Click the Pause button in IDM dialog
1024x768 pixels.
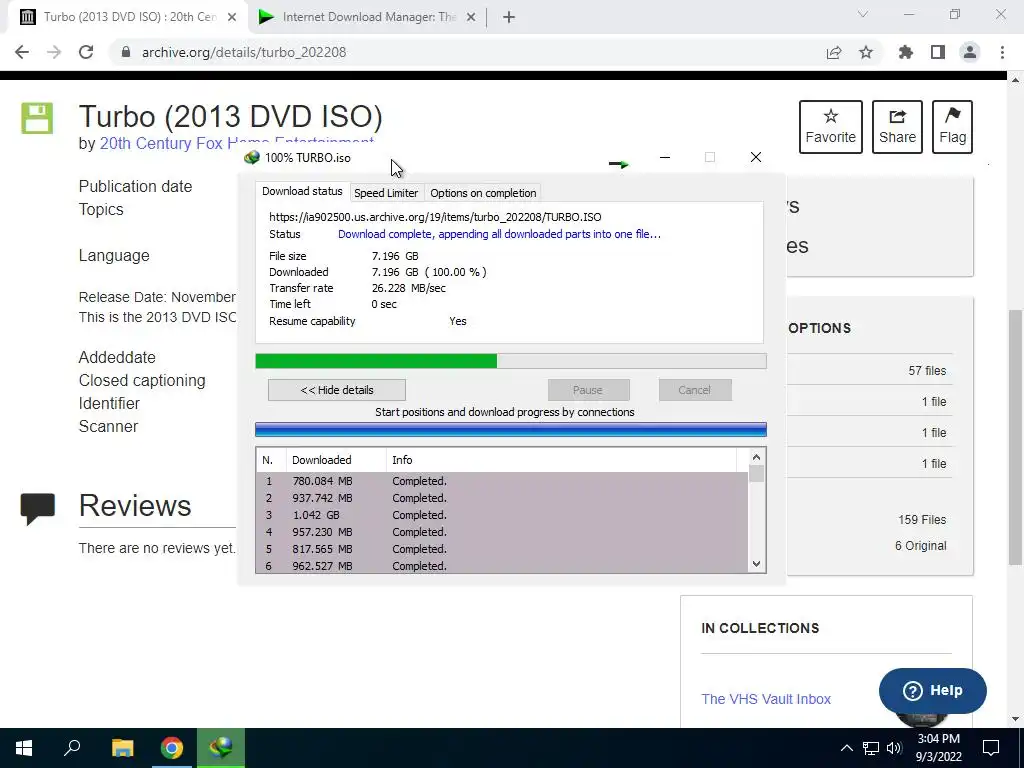point(588,390)
